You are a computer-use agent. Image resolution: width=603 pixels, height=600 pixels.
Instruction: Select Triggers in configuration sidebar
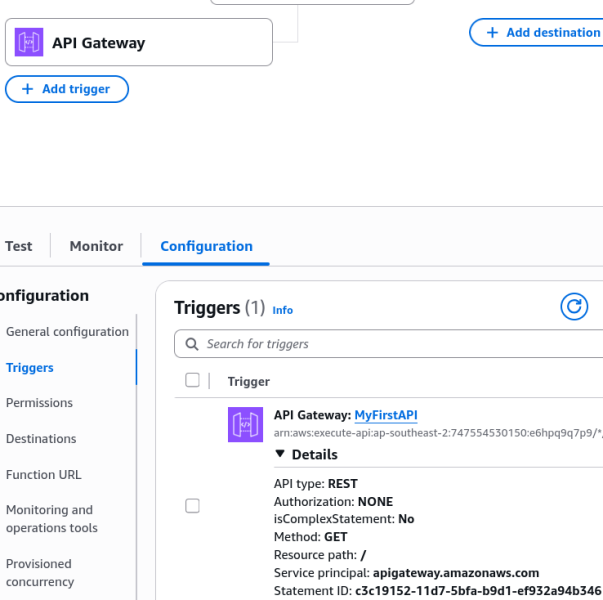pos(30,368)
